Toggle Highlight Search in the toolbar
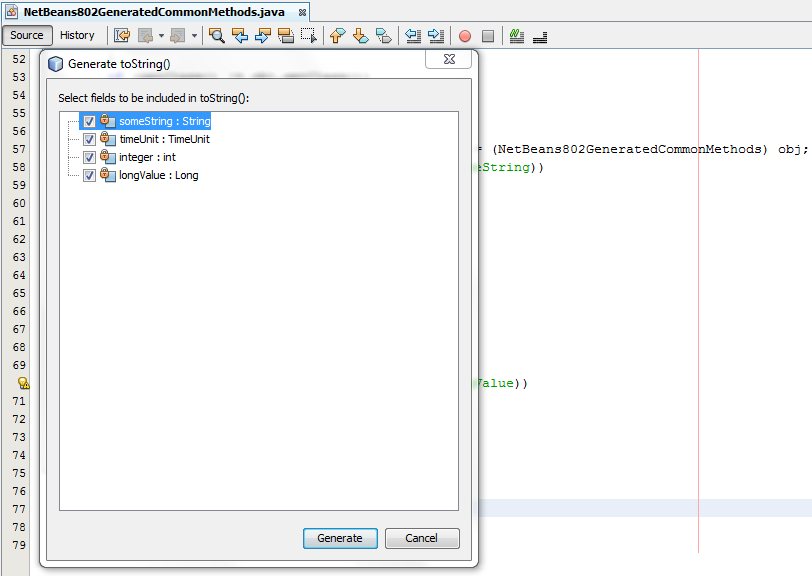 click(287, 35)
